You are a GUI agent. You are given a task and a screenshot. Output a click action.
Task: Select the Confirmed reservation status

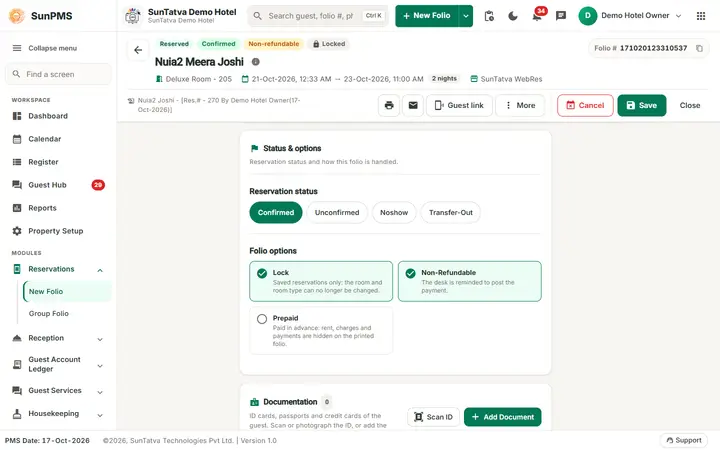(x=276, y=213)
